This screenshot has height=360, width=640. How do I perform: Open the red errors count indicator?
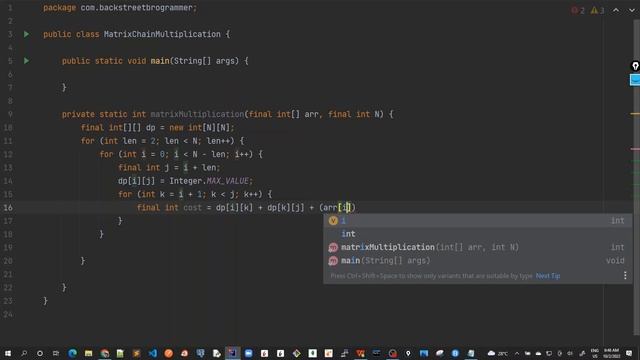point(578,10)
